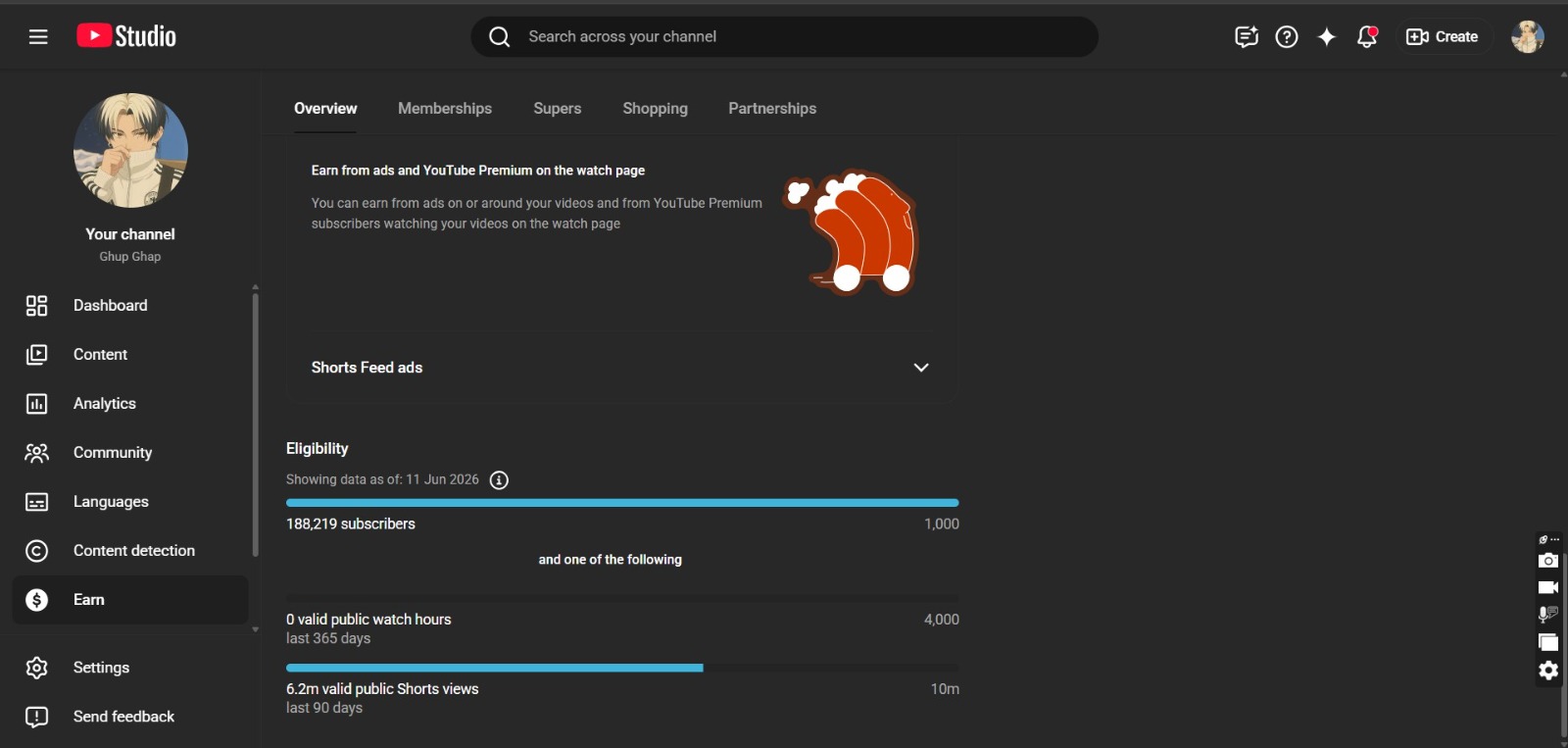Open the AI comment assistant icon
Image resolution: width=1568 pixels, height=748 pixels.
pos(1247,37)
